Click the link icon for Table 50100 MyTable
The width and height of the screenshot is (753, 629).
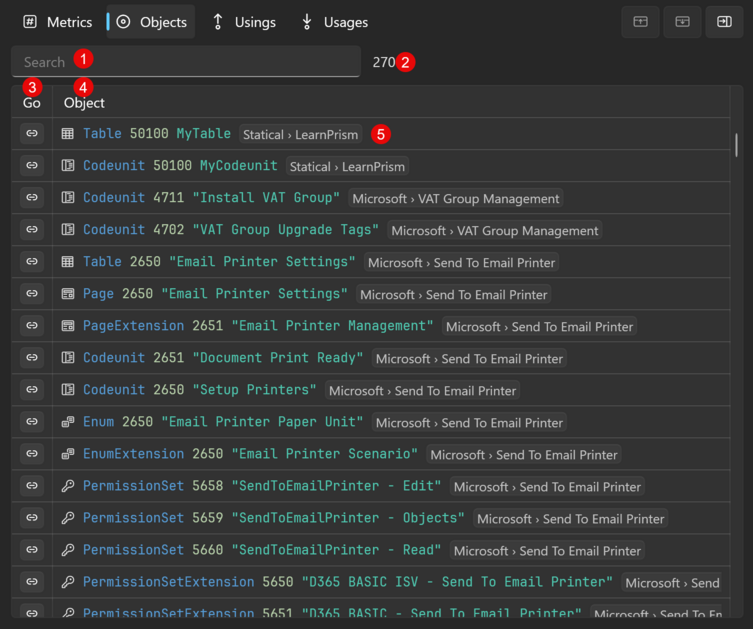[x=32, y=134]
